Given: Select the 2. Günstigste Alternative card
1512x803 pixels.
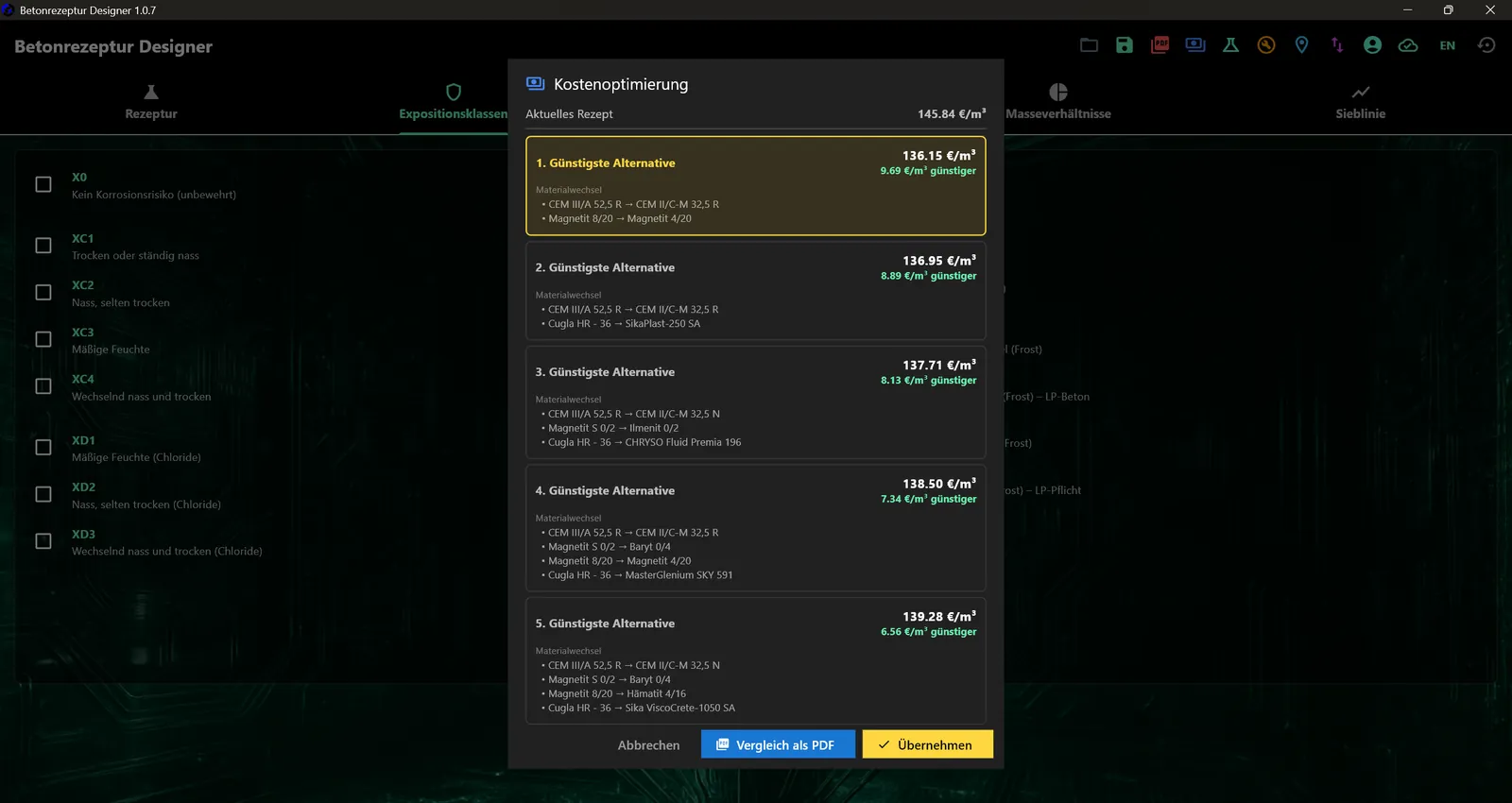Looking at the screenshot, I should [756, 291].
